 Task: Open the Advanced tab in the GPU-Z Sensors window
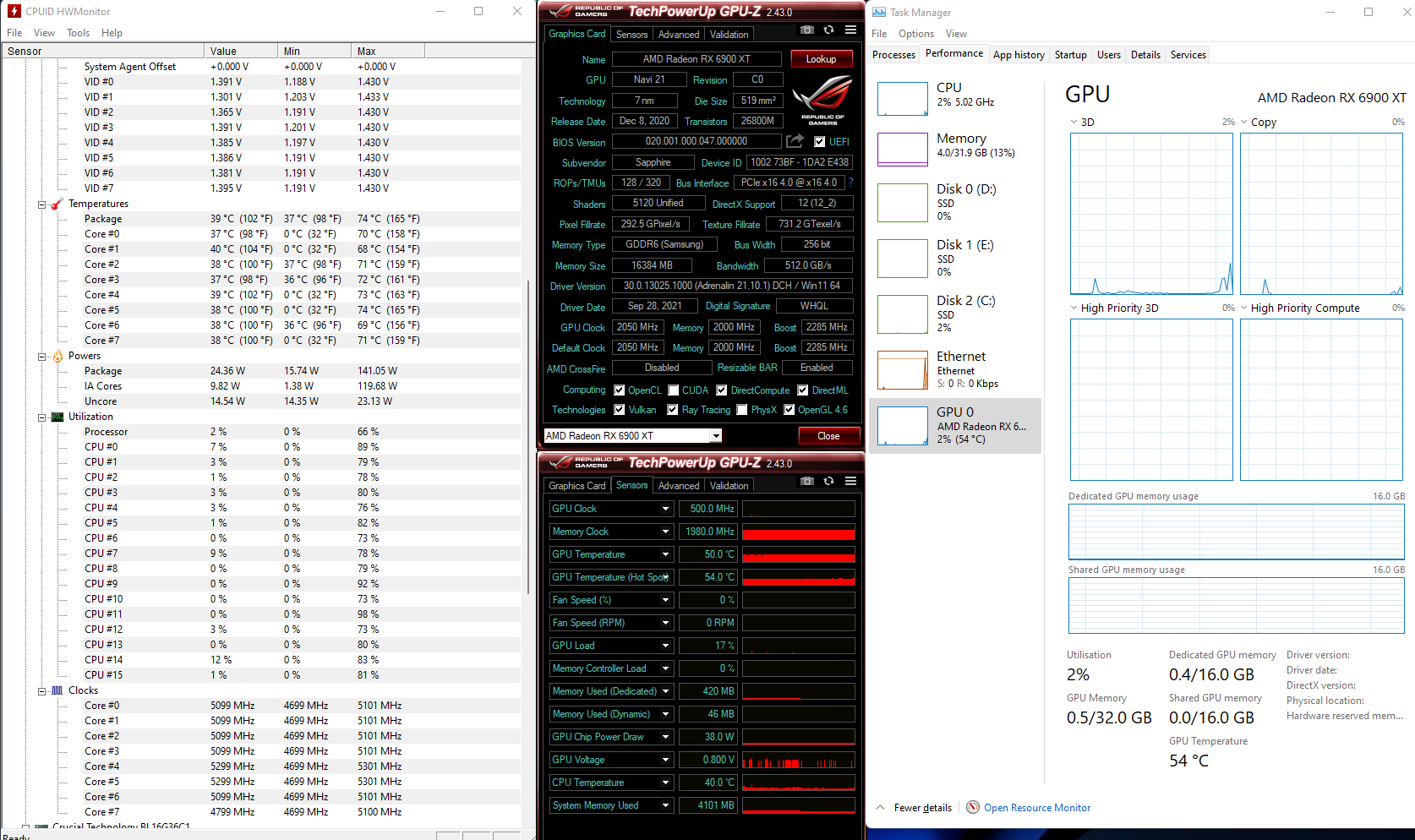pyautogui.click(x=679, y=486)
